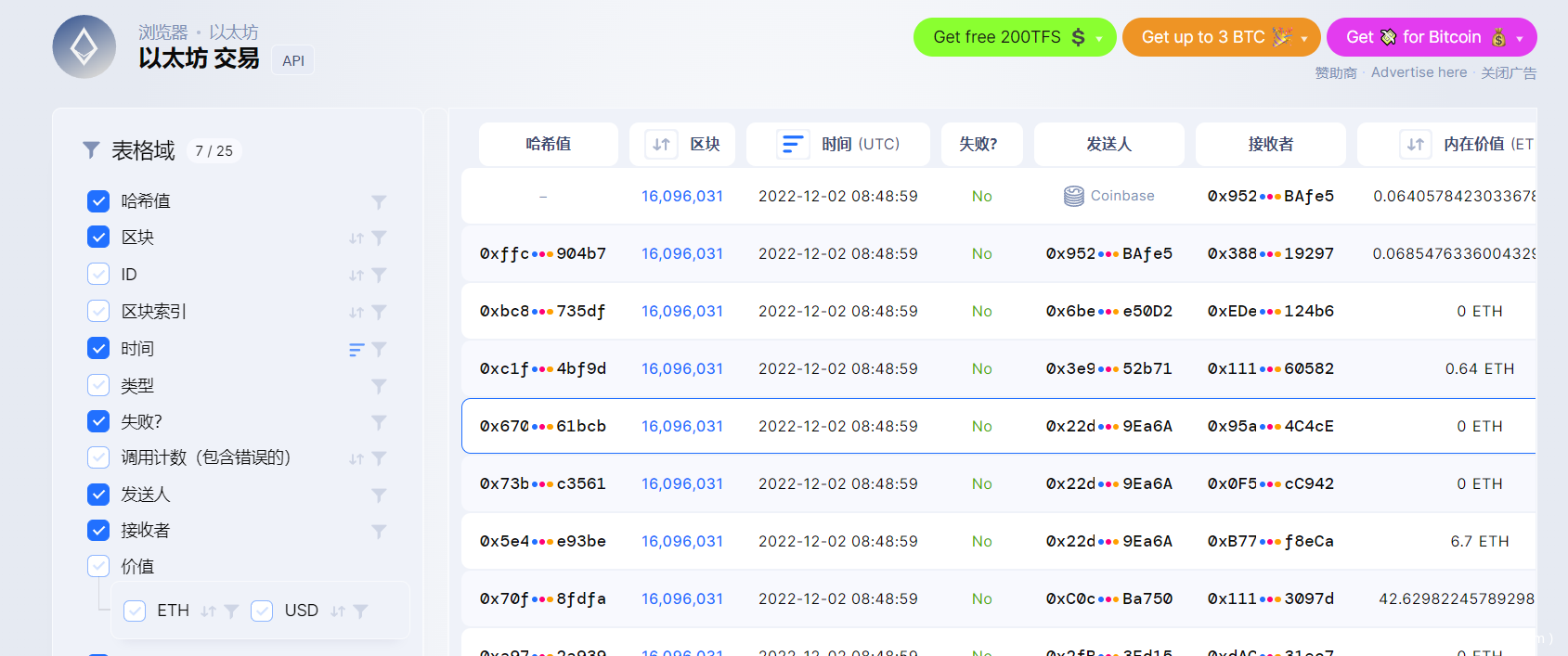Select the 接收者 column header
The height and width of the screenshot is (656, 1568).
click(x=1270, y=144)
